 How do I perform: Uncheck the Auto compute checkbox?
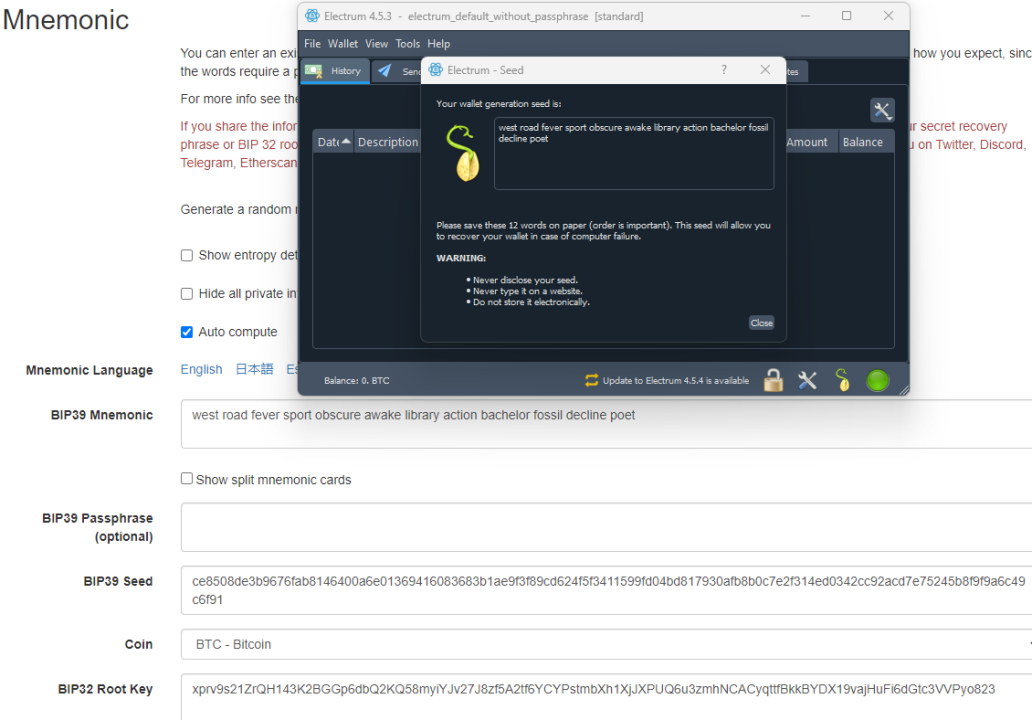pyautogui.click(x=187, y=332)
